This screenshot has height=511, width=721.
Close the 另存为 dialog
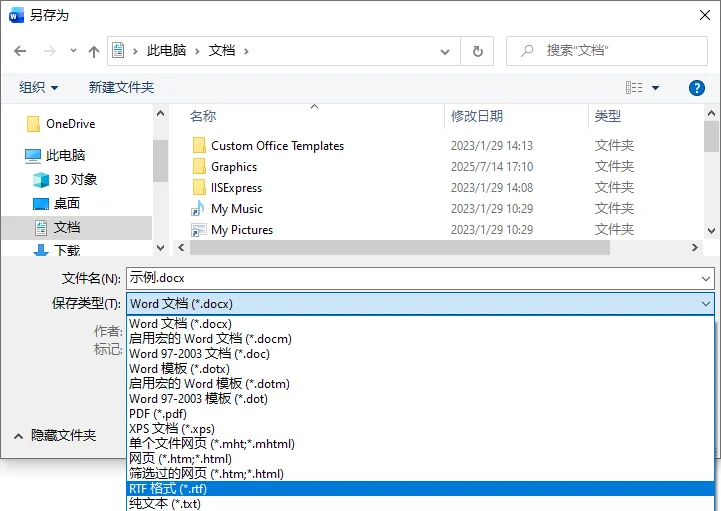click(x=704, y=15)
